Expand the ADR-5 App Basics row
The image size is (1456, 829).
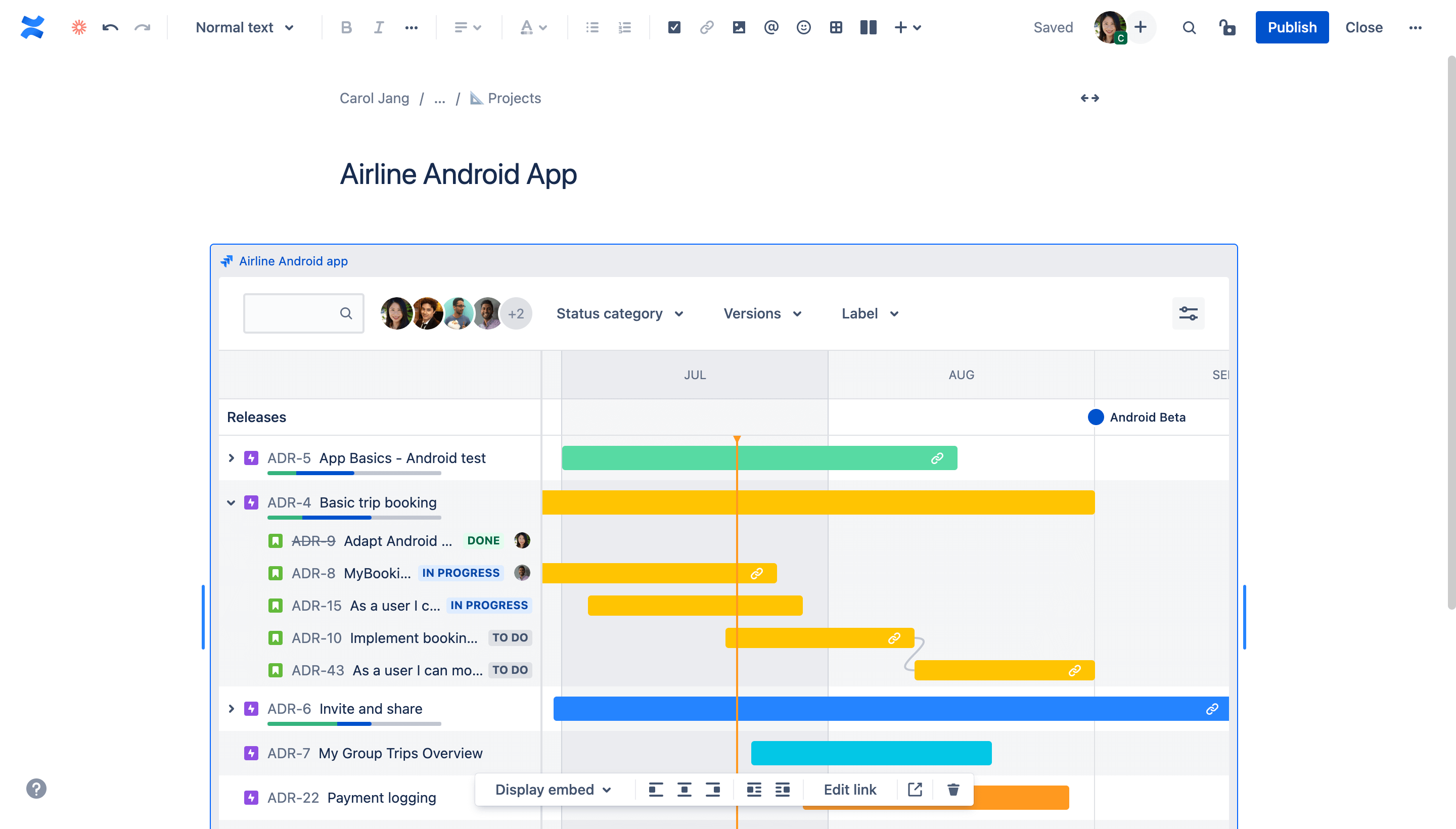[x=232, y=458]
